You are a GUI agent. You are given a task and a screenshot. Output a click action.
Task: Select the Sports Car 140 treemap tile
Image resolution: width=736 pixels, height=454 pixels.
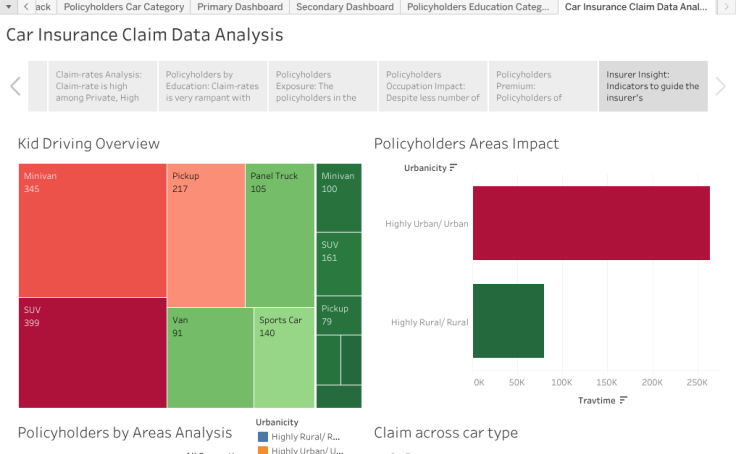pos(283,357)
